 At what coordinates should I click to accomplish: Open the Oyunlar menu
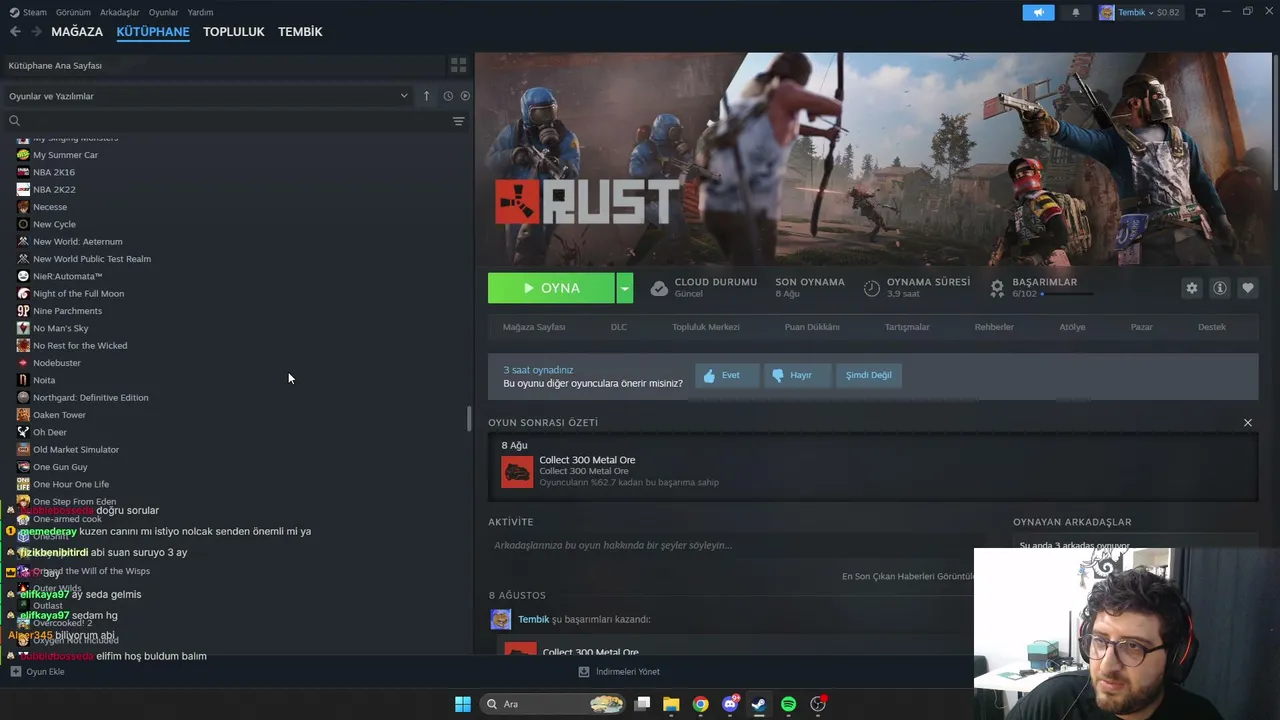tap(164, 12)
